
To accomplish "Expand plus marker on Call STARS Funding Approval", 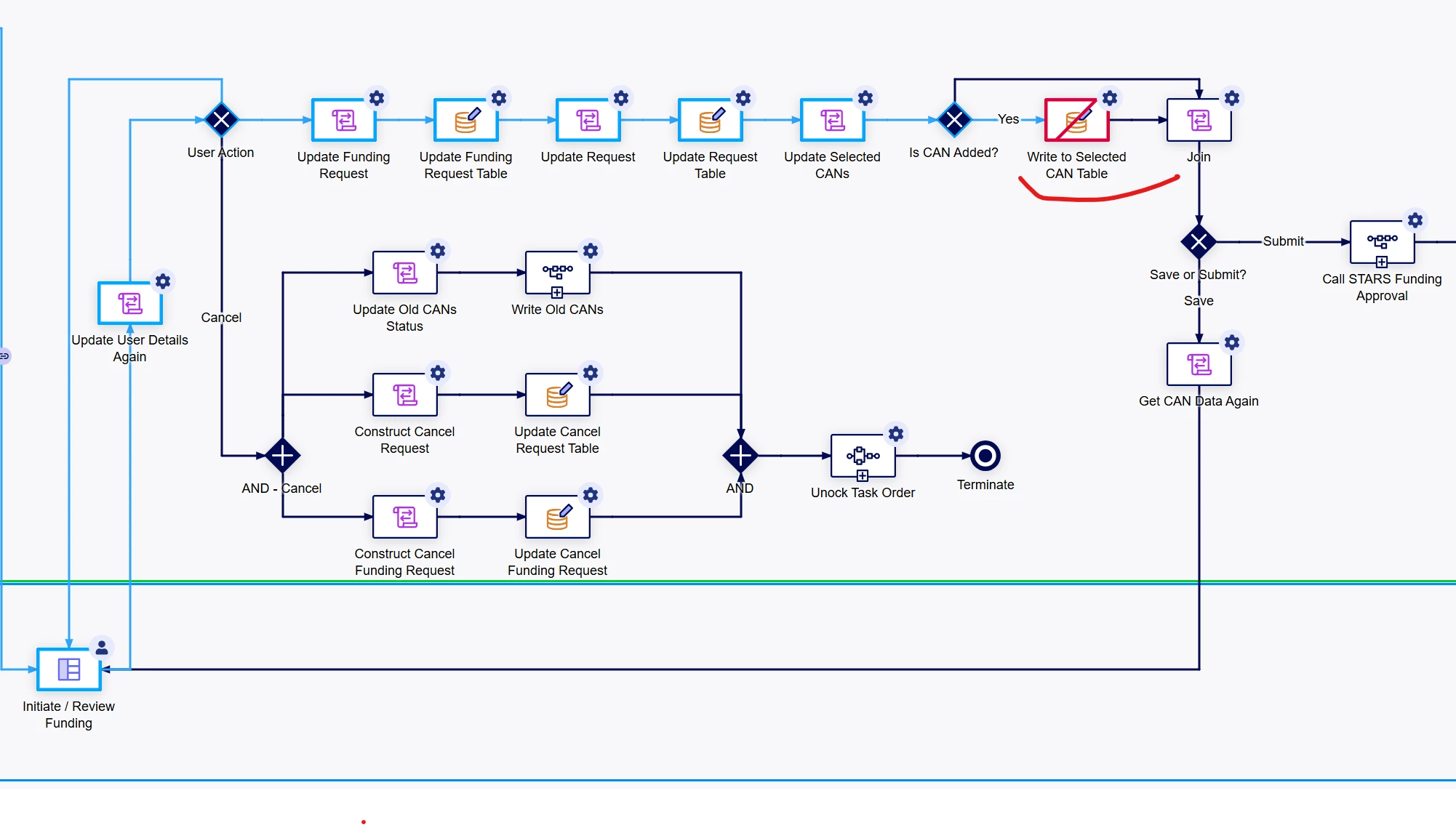I will click(1382, 262).
